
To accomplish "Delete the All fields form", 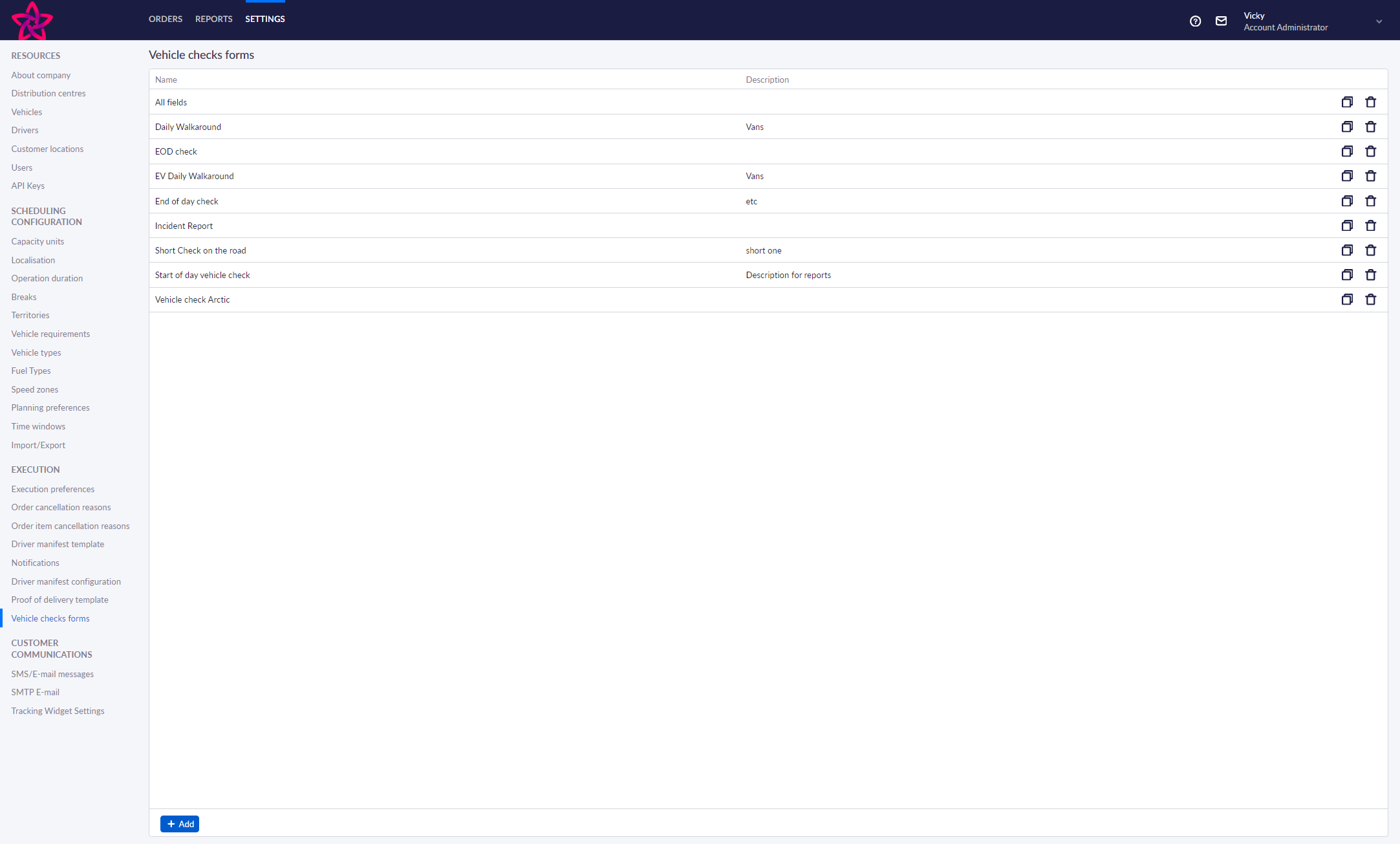I will click(1370, 102).
